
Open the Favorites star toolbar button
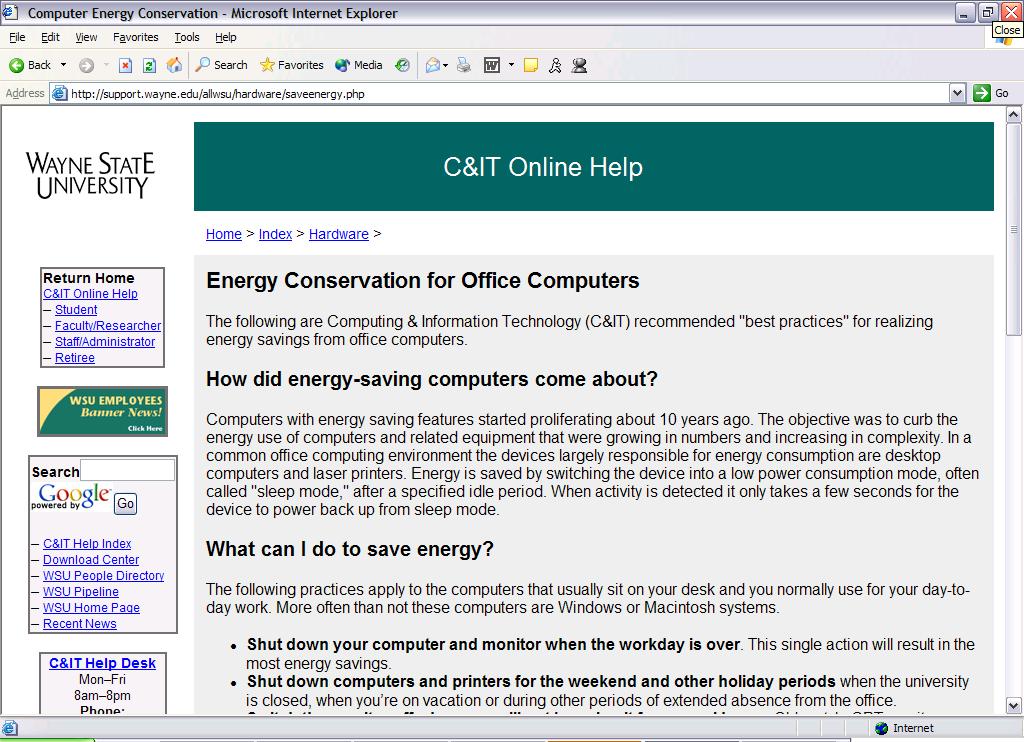pyautogui.click(x=291, y=65)
